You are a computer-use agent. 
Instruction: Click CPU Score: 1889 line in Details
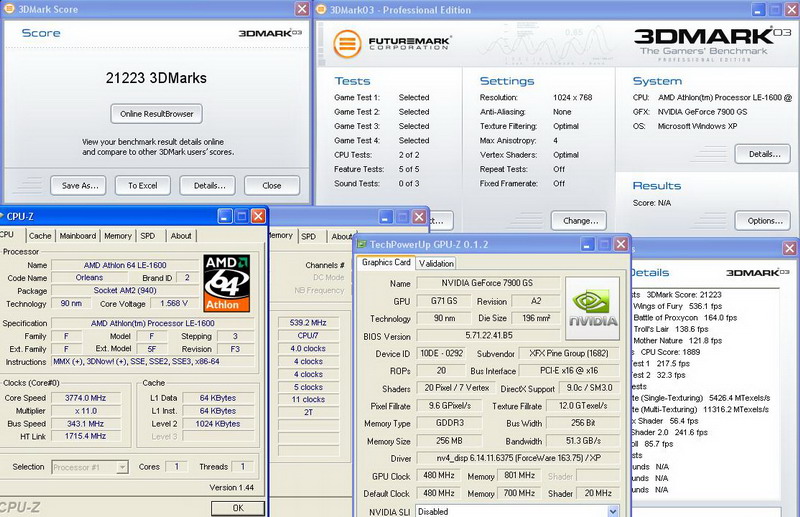[670, 352]
